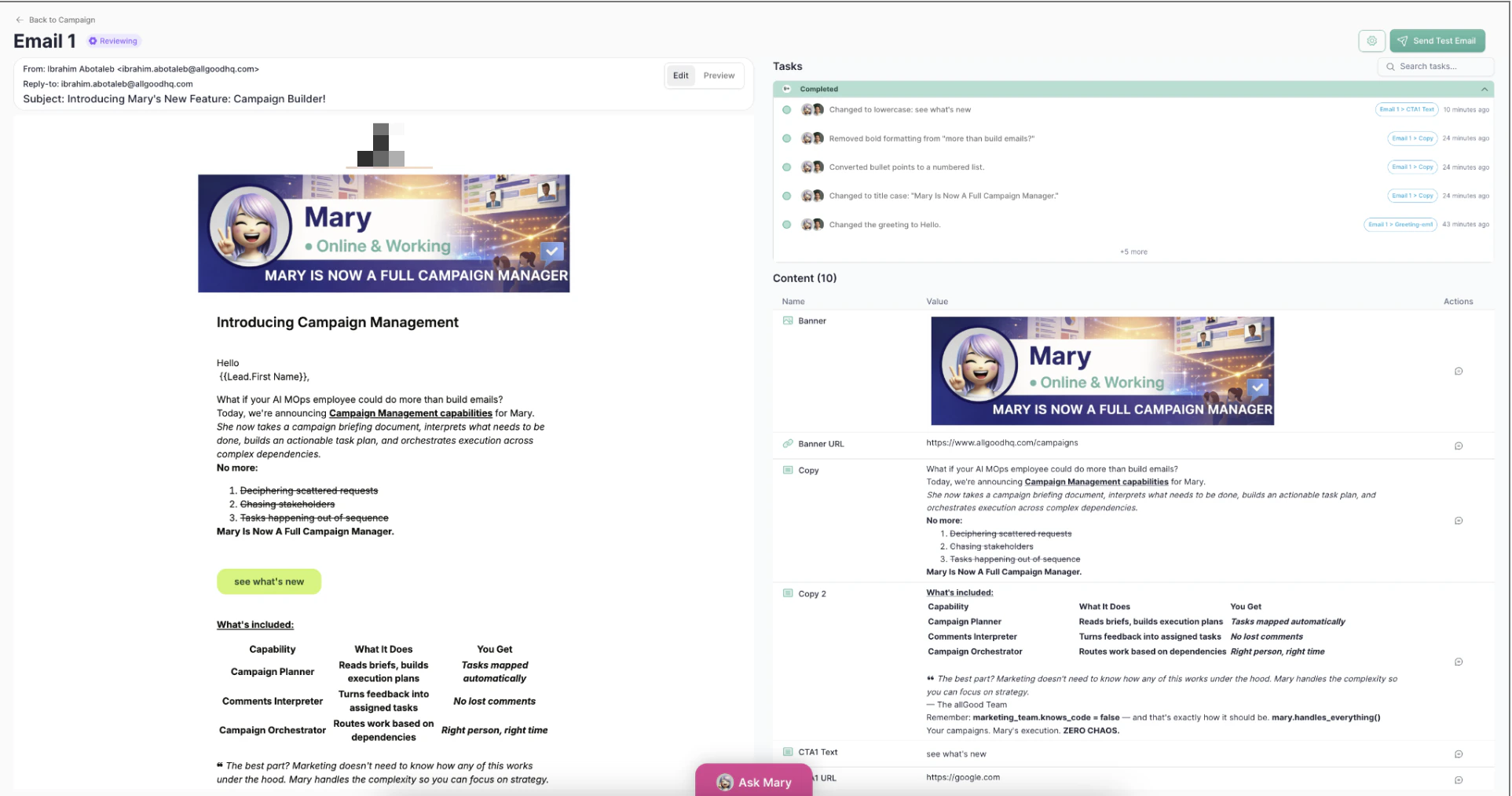Click the Completed section status icon
The image size is (1512, 796).
click(x=786, y=89)
